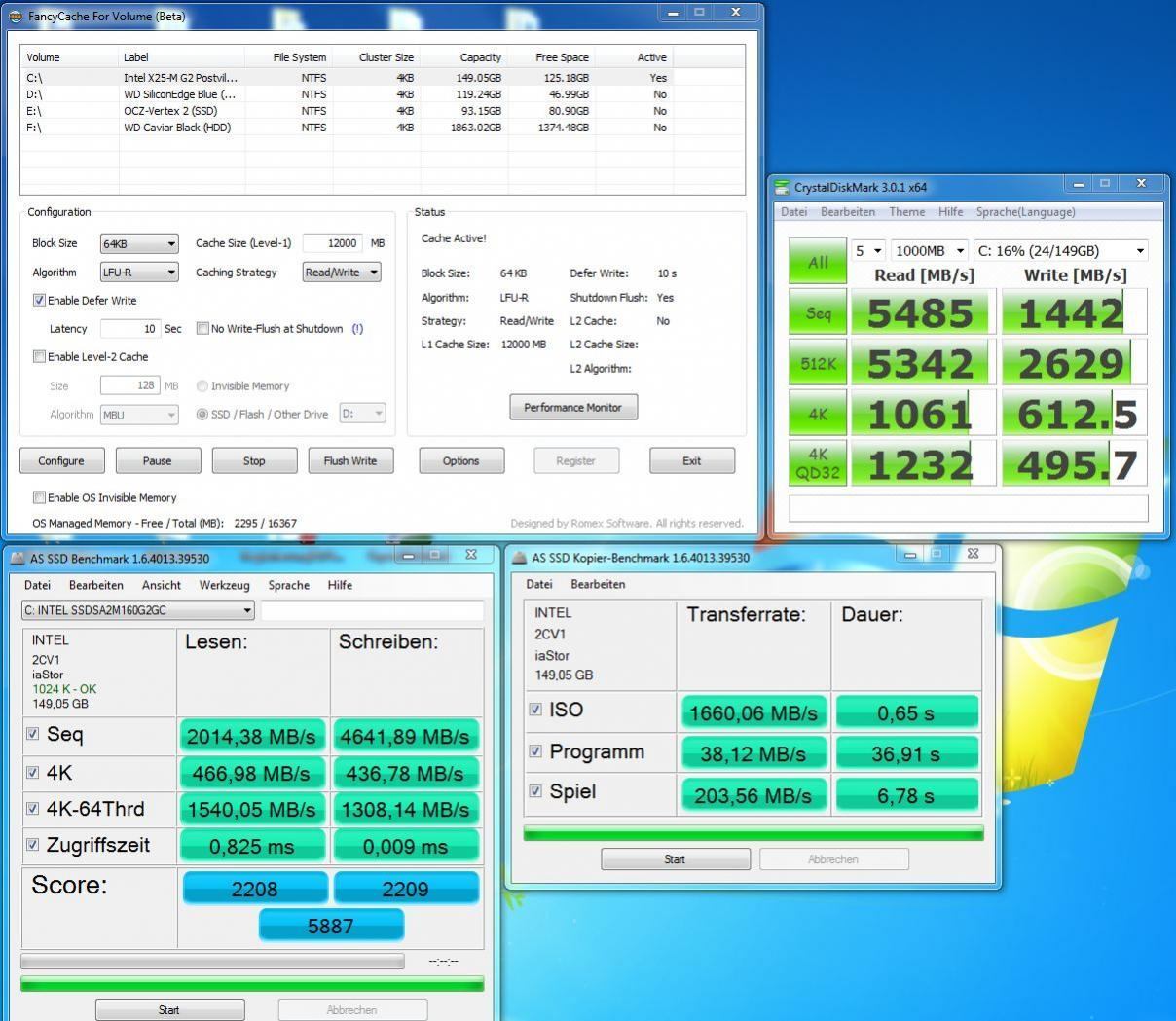Click CrystalDiskMark bottom comment text field
The image size is (1176, 1021).
click(968, 508)
